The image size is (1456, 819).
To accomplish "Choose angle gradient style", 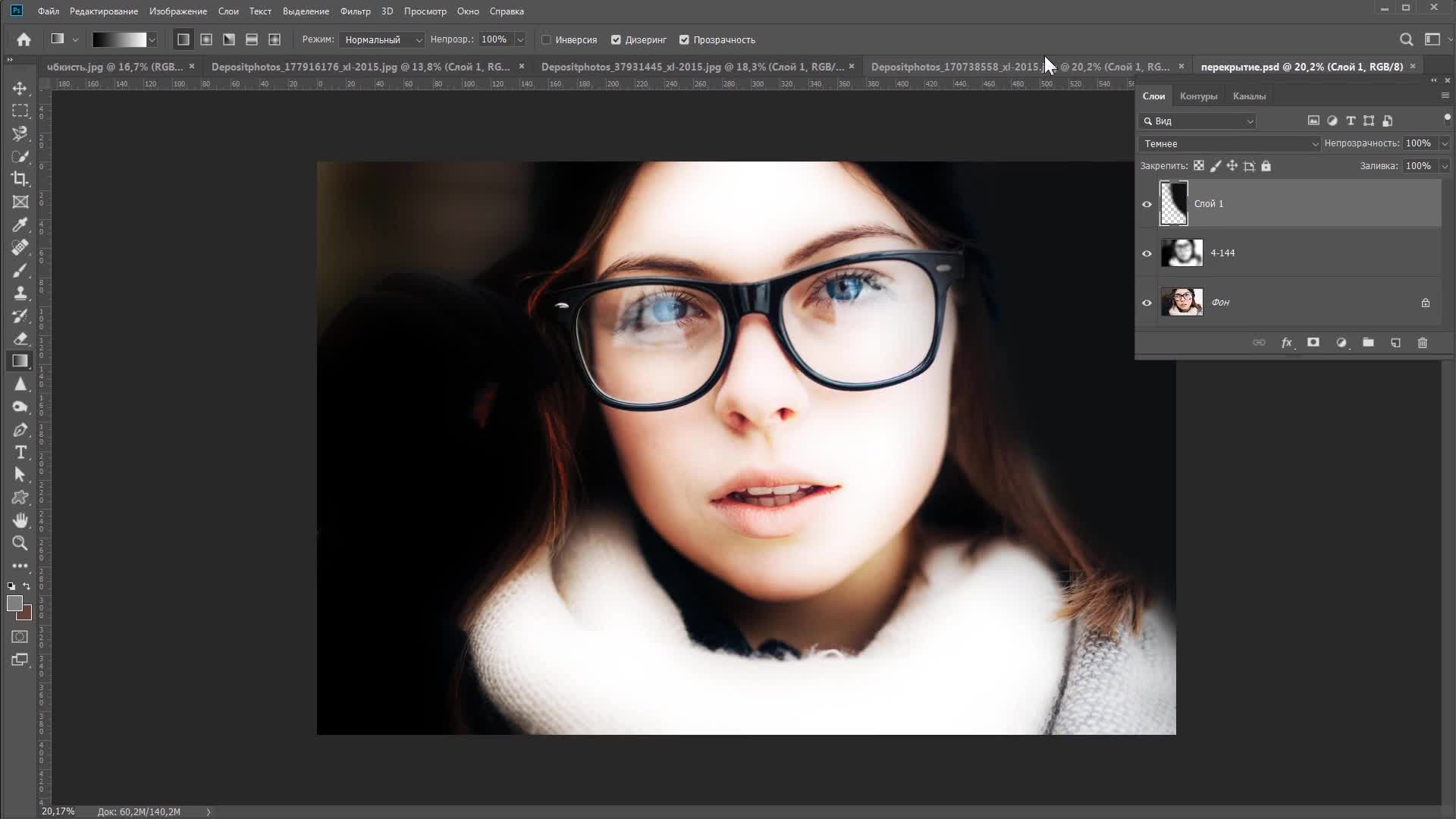I will pos(229,39).
